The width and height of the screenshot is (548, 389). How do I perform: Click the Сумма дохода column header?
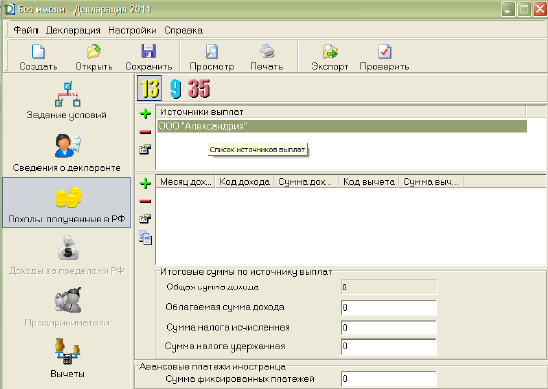point(306,182)
